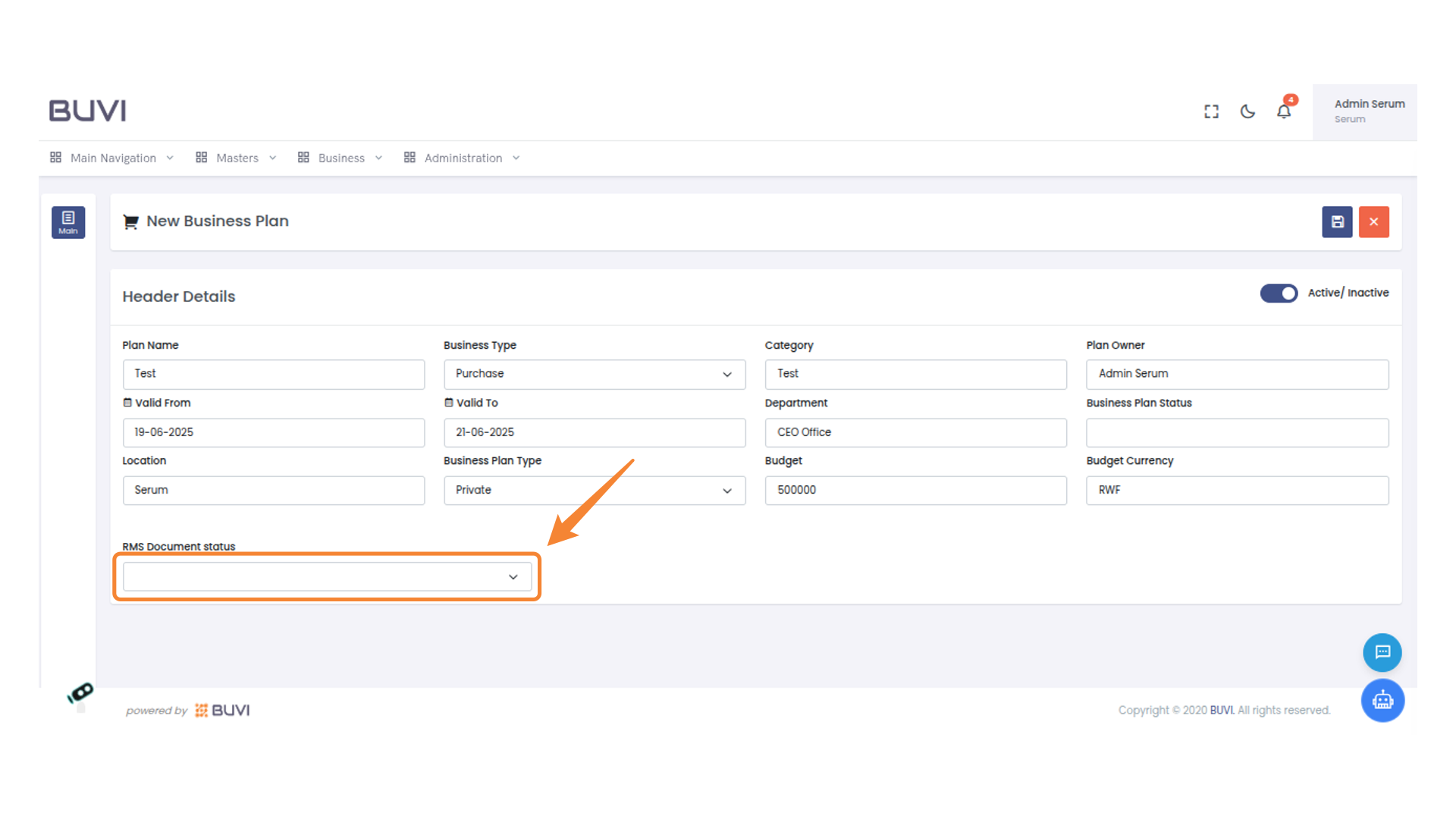Click the Main sidebar icon
This screenshot has height=819, width=1456.
68,221
